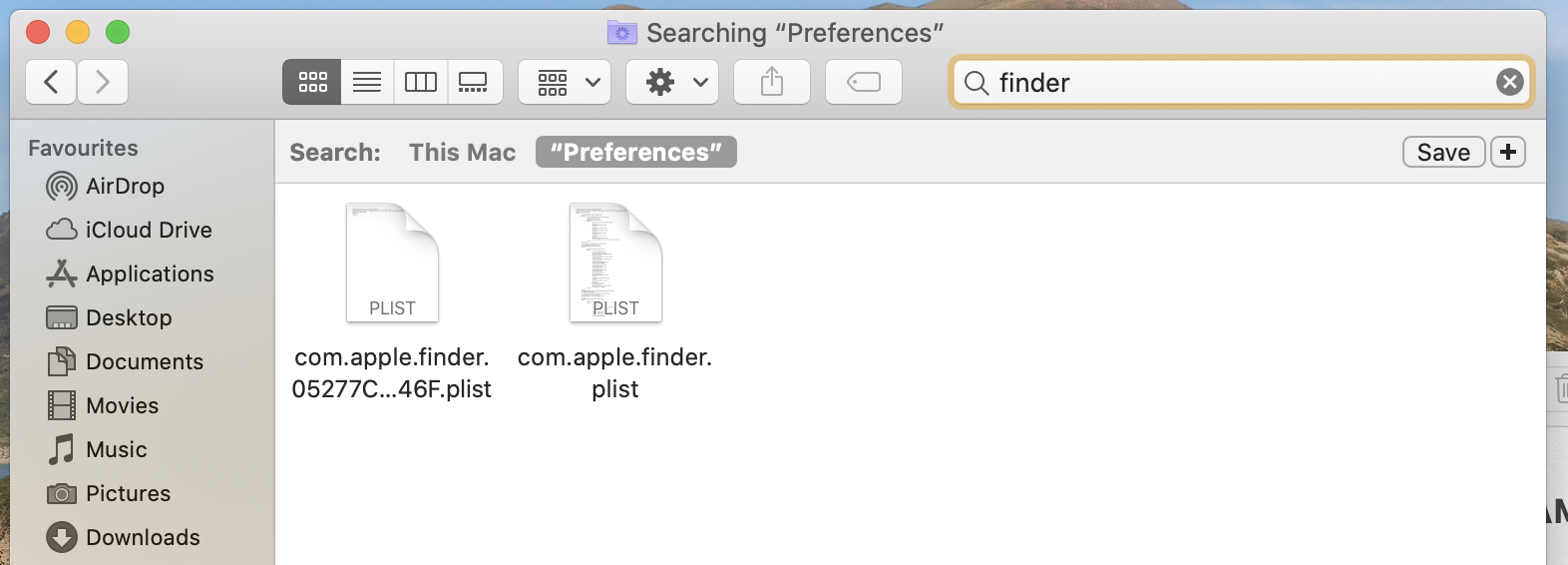The image size is (1568, 565).
Task: Open the Downloads sidebar folder
Action: tap(142, 538)
